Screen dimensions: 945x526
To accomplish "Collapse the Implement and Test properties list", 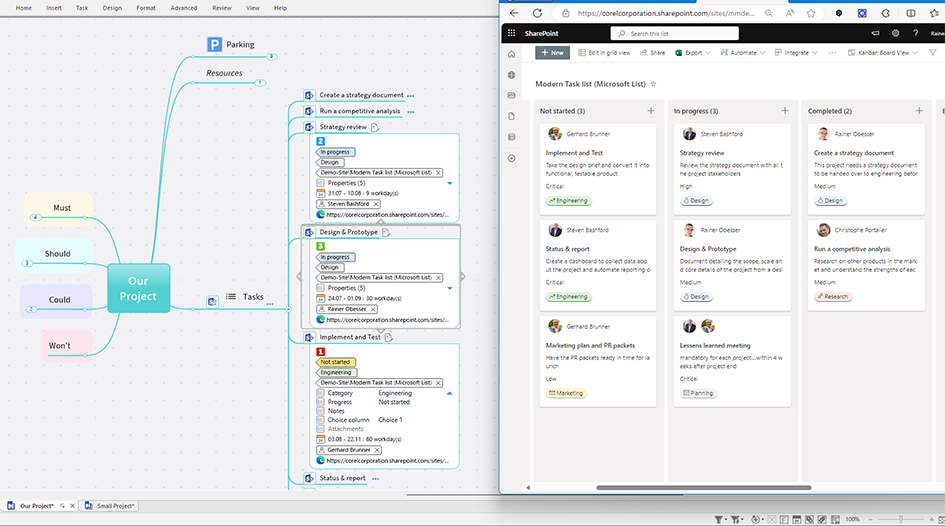I will tap(449, 393).
